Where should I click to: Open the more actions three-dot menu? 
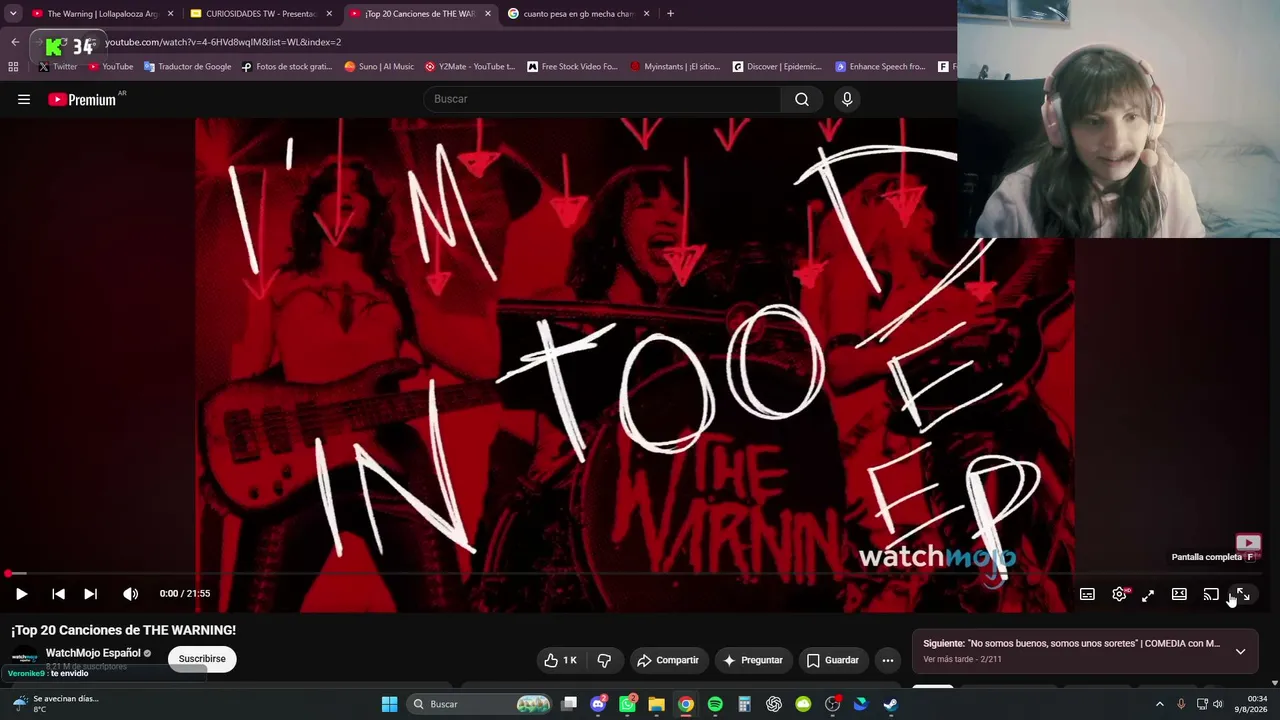coord(887,660)
